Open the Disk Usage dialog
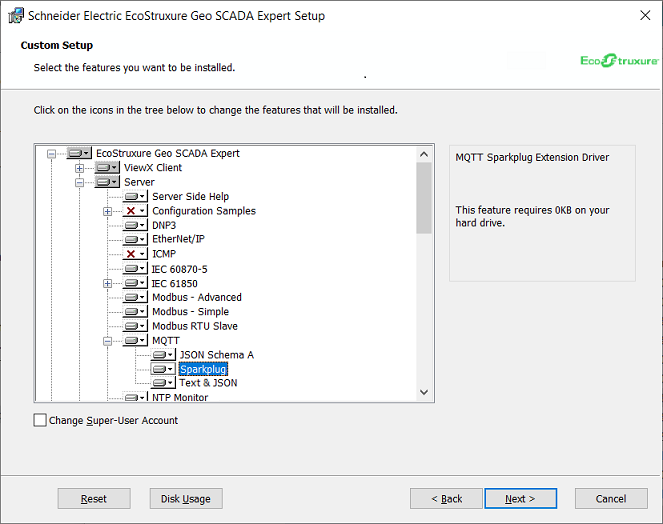This screenshot has width=663, height=524. coord(186,498)
